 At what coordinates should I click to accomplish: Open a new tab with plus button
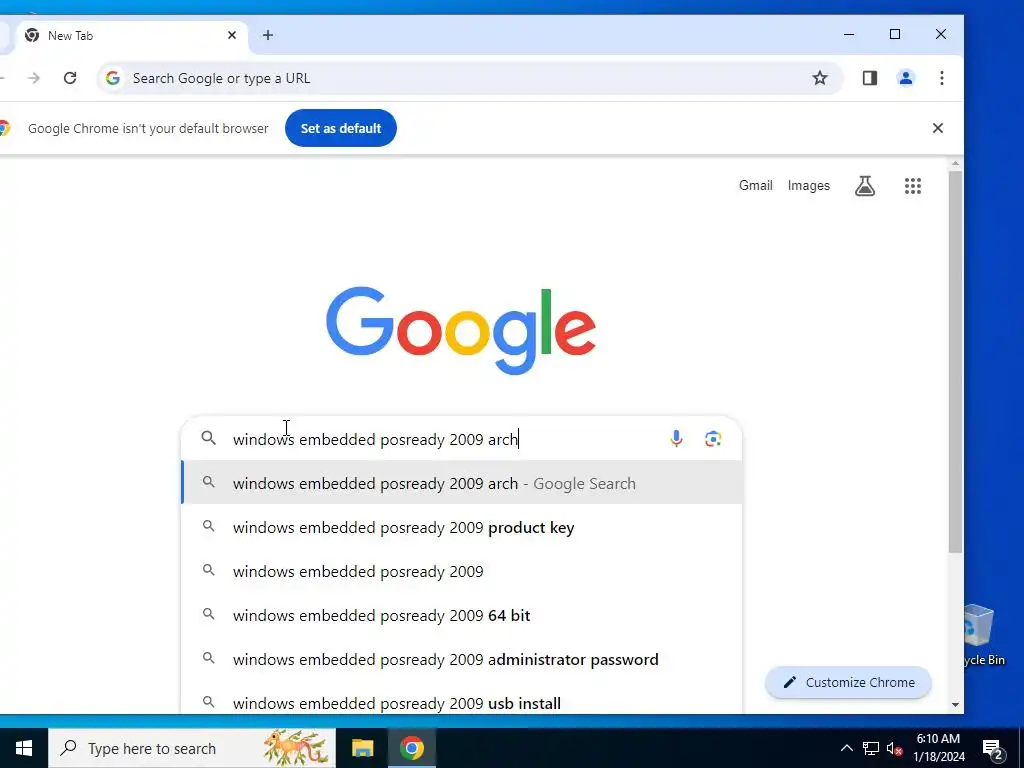point(268,35)
